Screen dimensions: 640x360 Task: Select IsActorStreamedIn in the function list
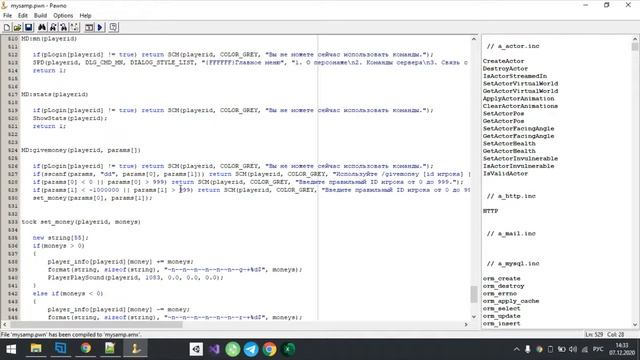[x=515, y=76]
